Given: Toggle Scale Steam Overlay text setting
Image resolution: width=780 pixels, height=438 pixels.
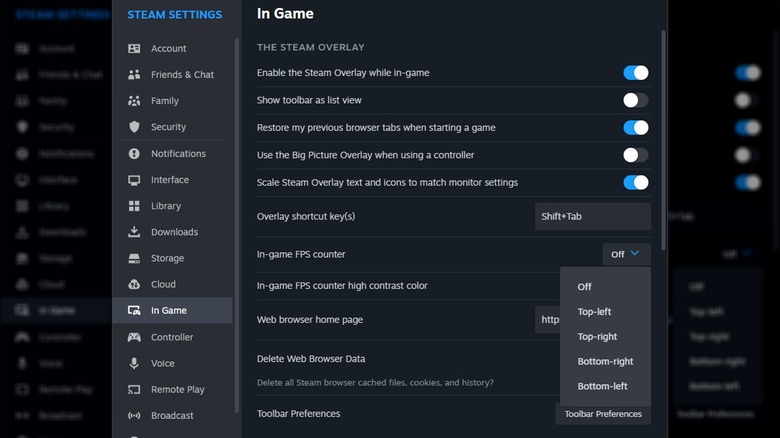Looking at the screenshot, I should coord(635,182).
